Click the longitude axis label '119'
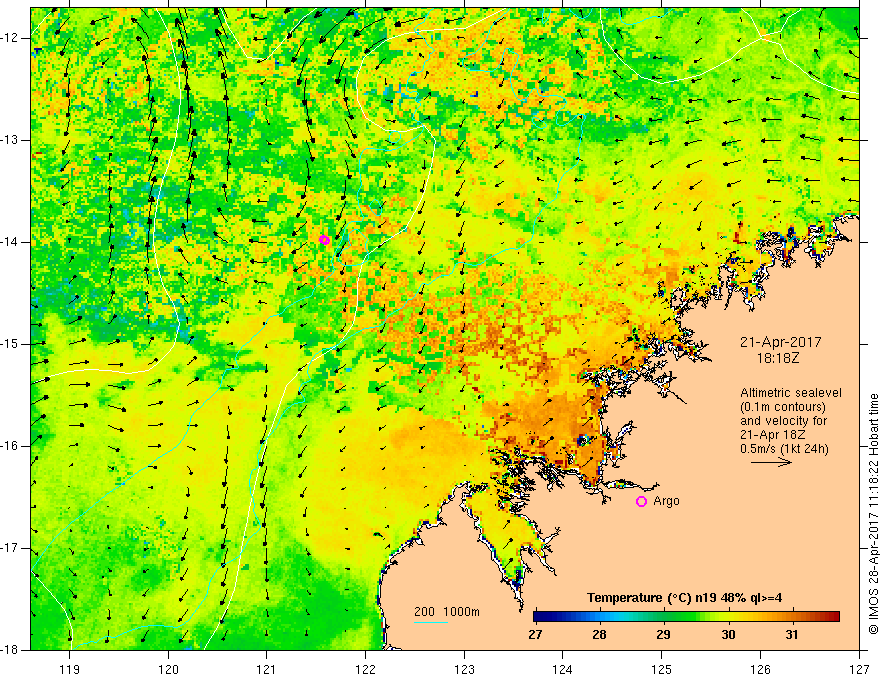 70,669
